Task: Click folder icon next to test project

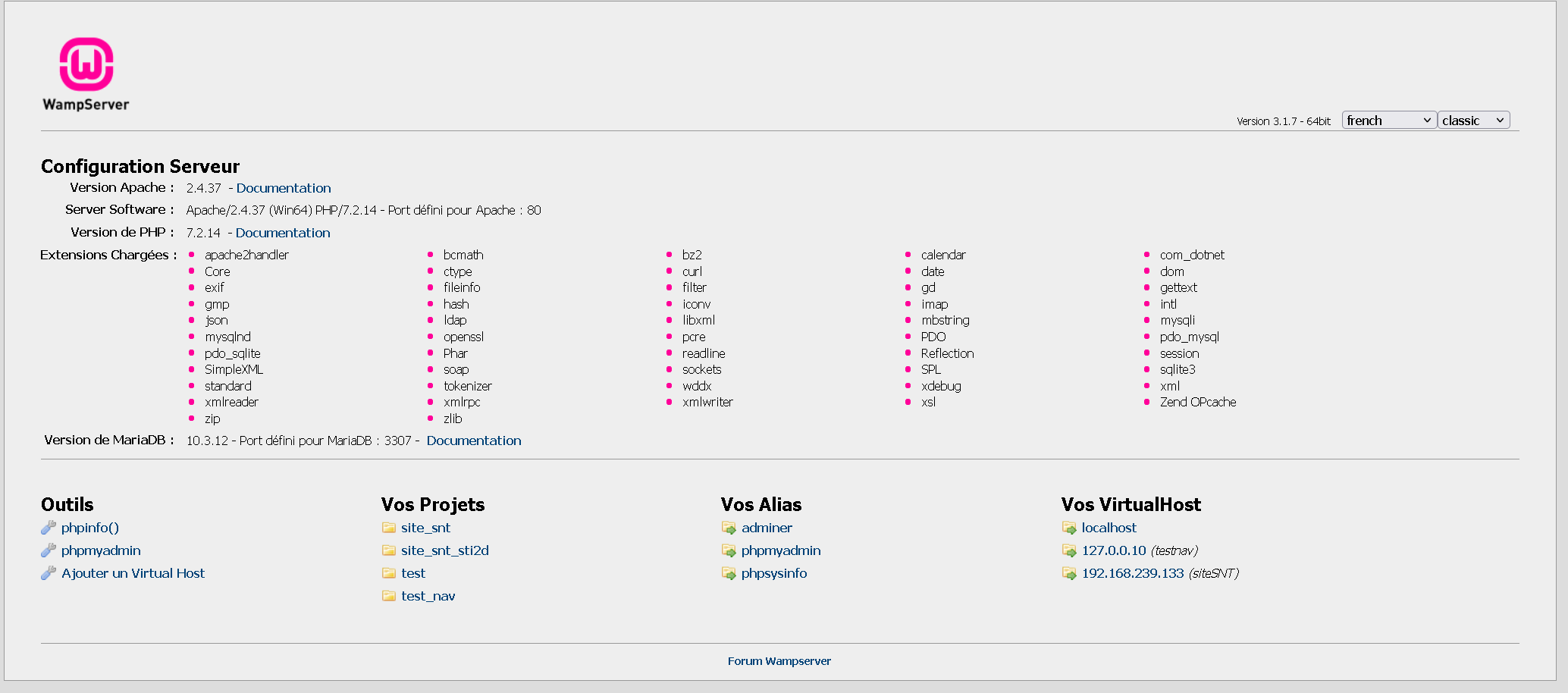Action: click(x=389, y=573)
